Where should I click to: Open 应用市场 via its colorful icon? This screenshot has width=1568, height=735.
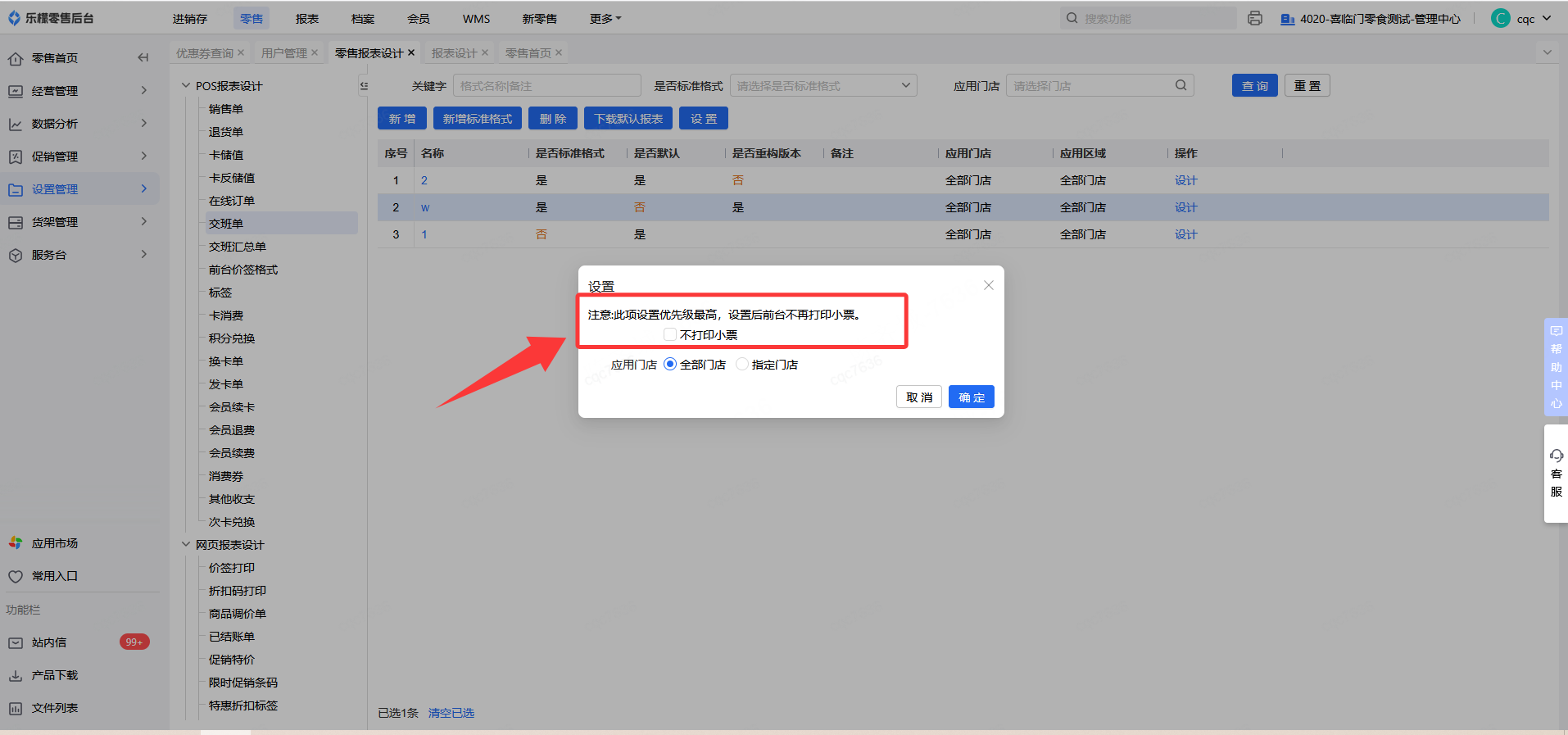16,543
